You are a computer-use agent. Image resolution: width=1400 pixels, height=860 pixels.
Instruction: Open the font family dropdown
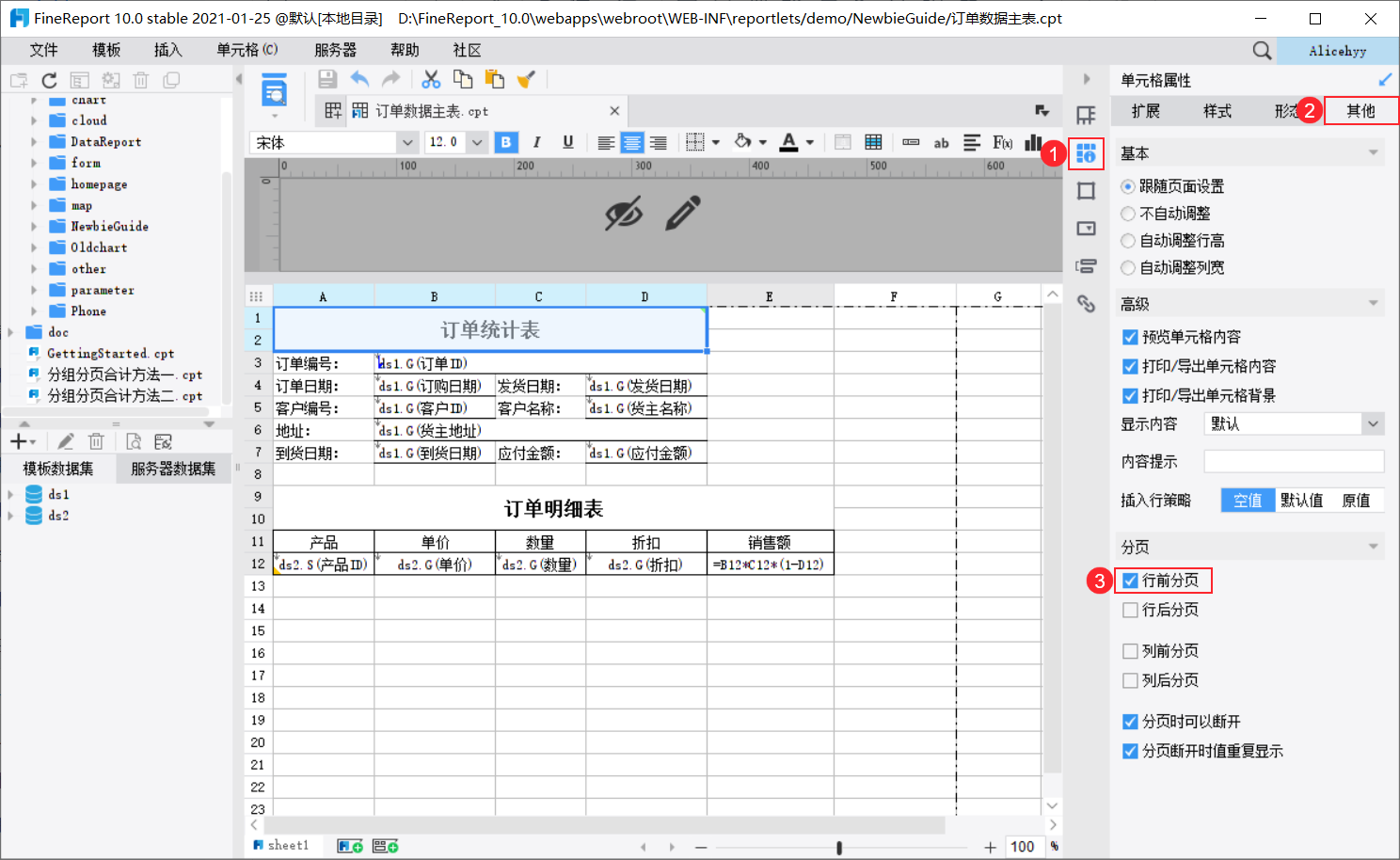[407, 142]
